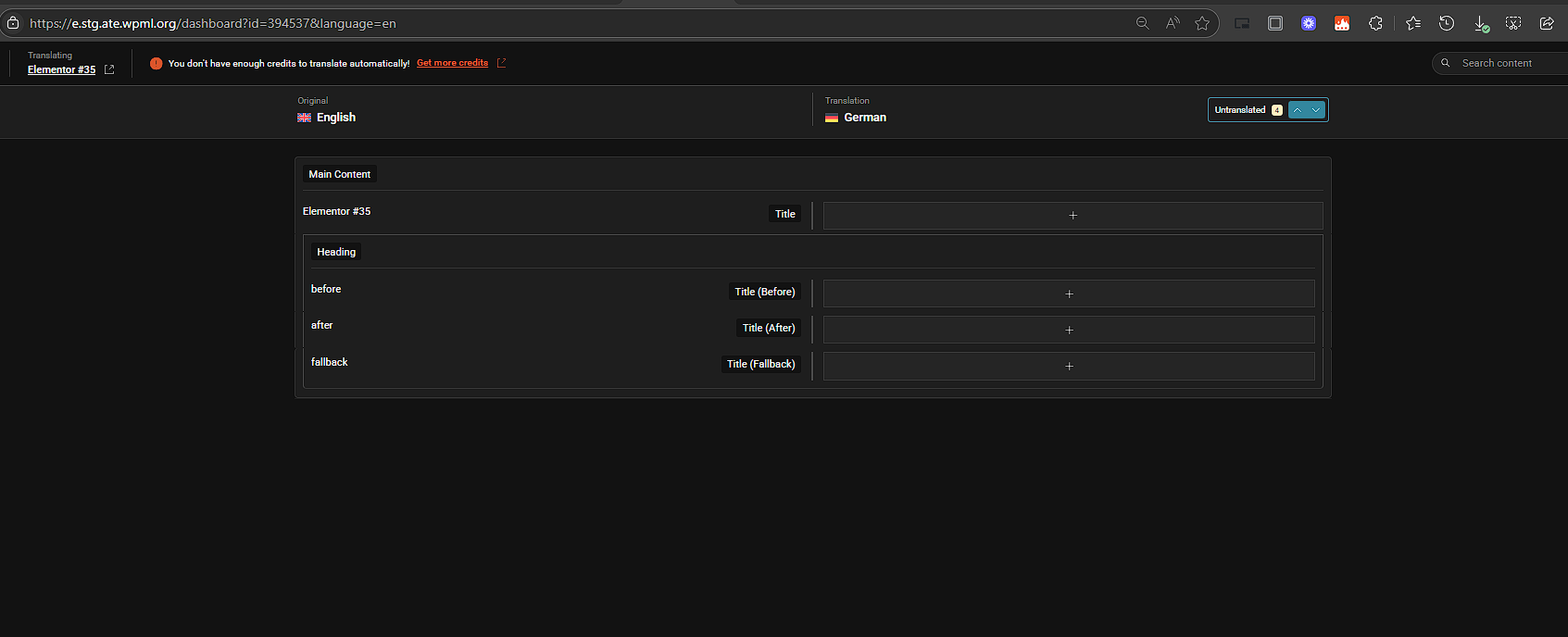Click the screenshot capture icon
This screenshot has width=1568, height=637.
coord(1513,23)
